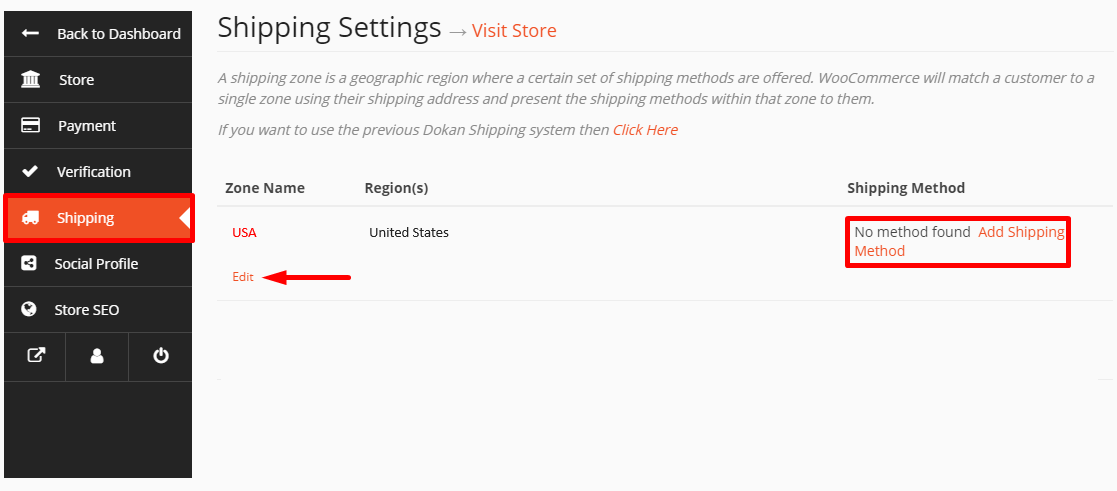The width and height of the screenshot is (1117, 491).
Task: Open the USA zone name link
Action: click(x=244, y=232)
